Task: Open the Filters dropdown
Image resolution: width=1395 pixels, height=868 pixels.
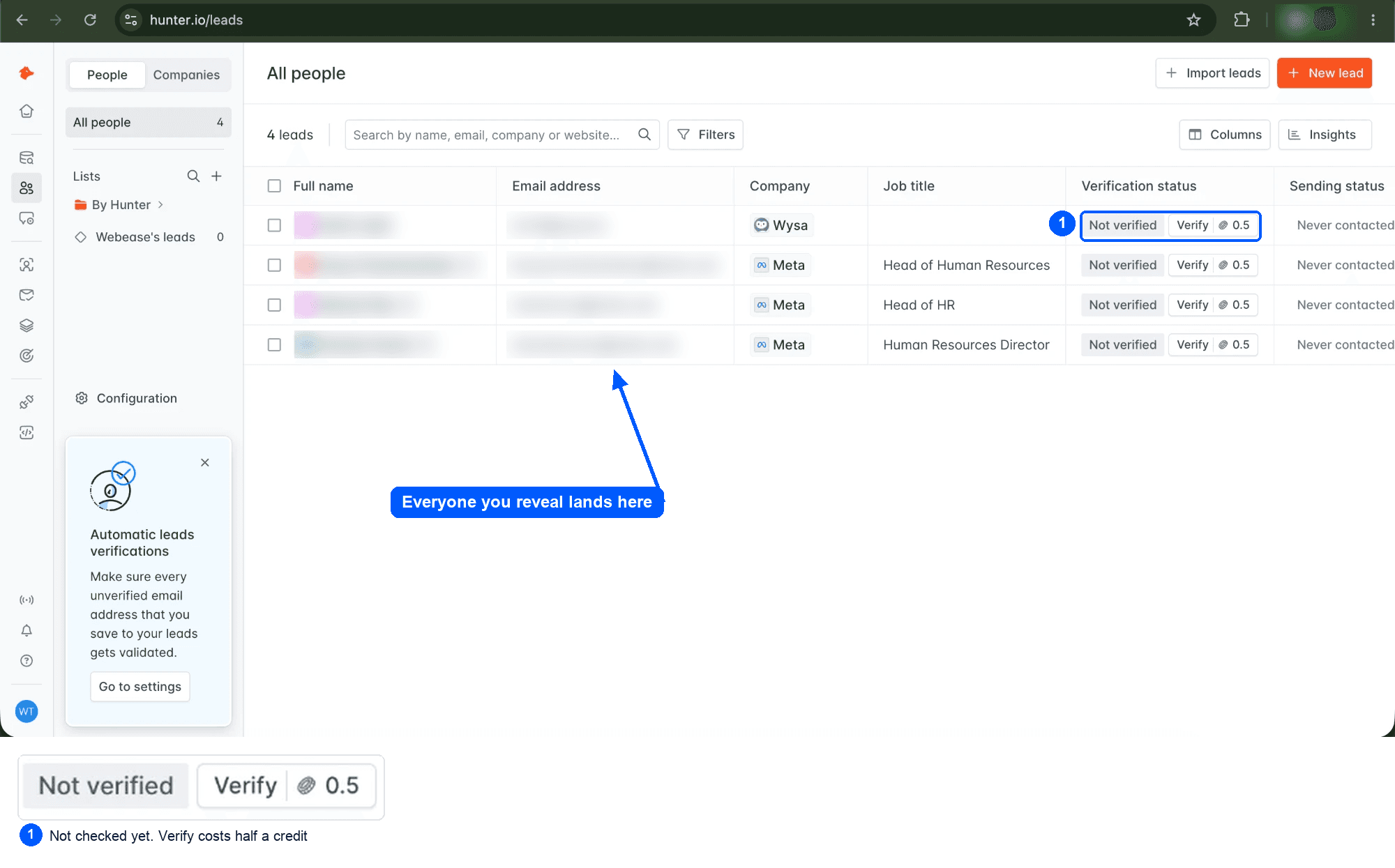Action: coord(705,135)
